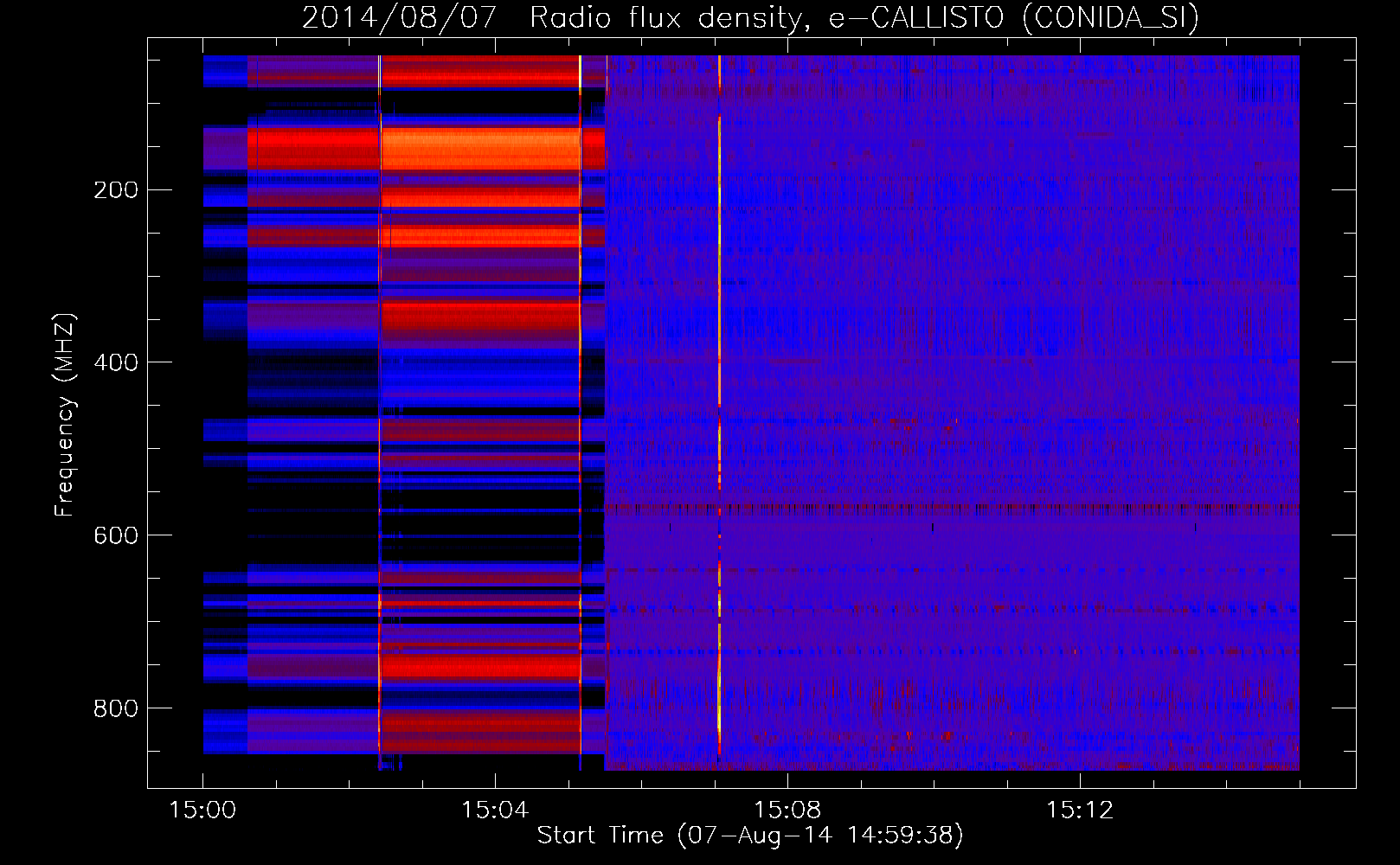Click the 15:04 time tick label
Image resolution: width=1400 pixels, height=865 pixels.
(495, 810)
